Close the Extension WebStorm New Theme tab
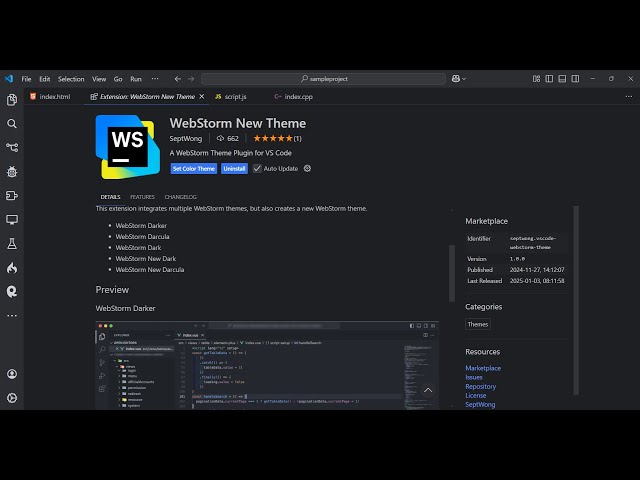Image resolution: width=640 pixels, height=480 pixels. coord(202,96)
